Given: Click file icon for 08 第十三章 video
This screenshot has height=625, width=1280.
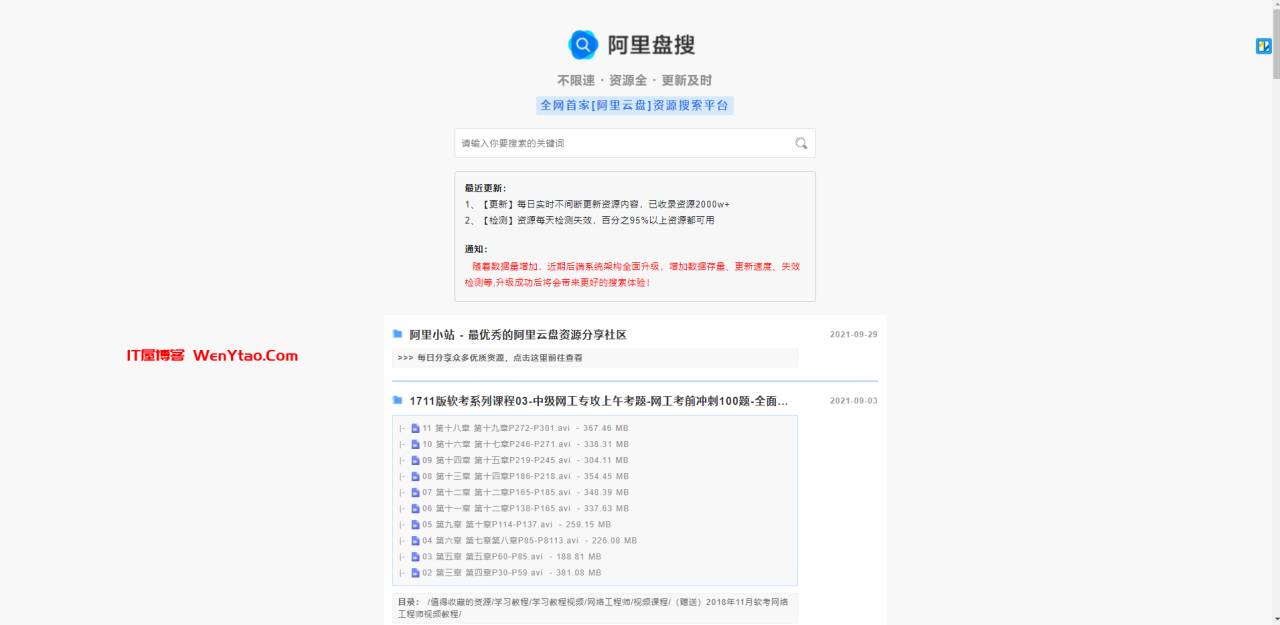Looking at the screenshot, I should 415,476.
